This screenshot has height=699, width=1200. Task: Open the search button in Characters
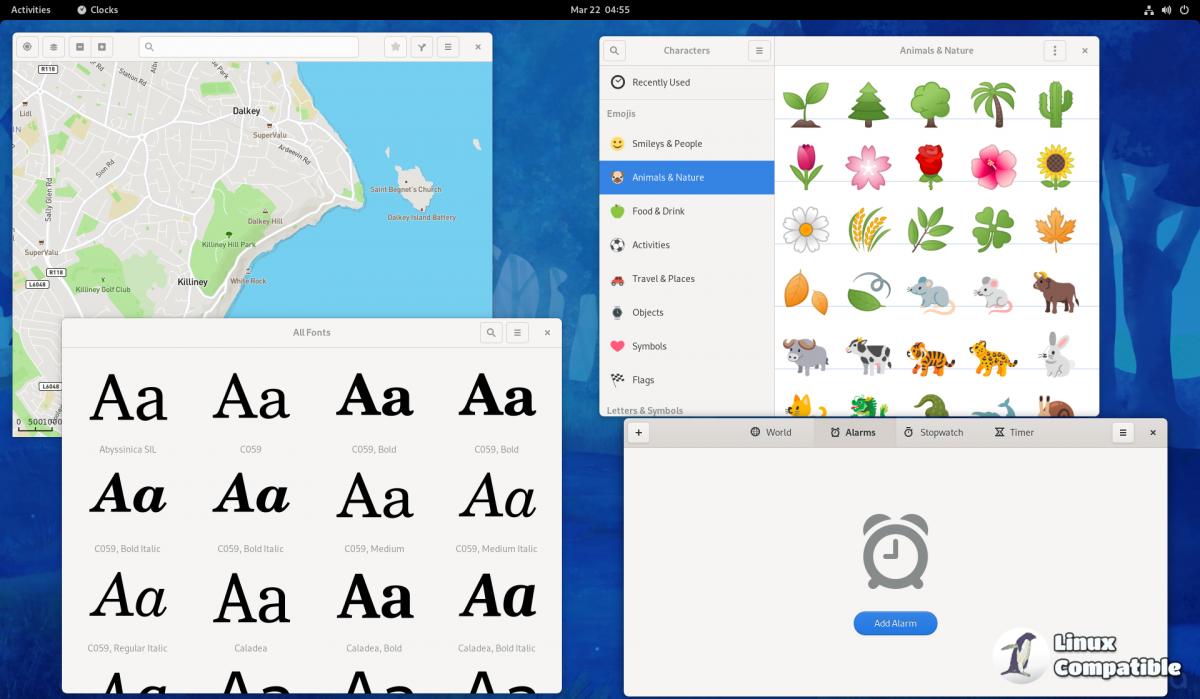[x=615, y=50]
